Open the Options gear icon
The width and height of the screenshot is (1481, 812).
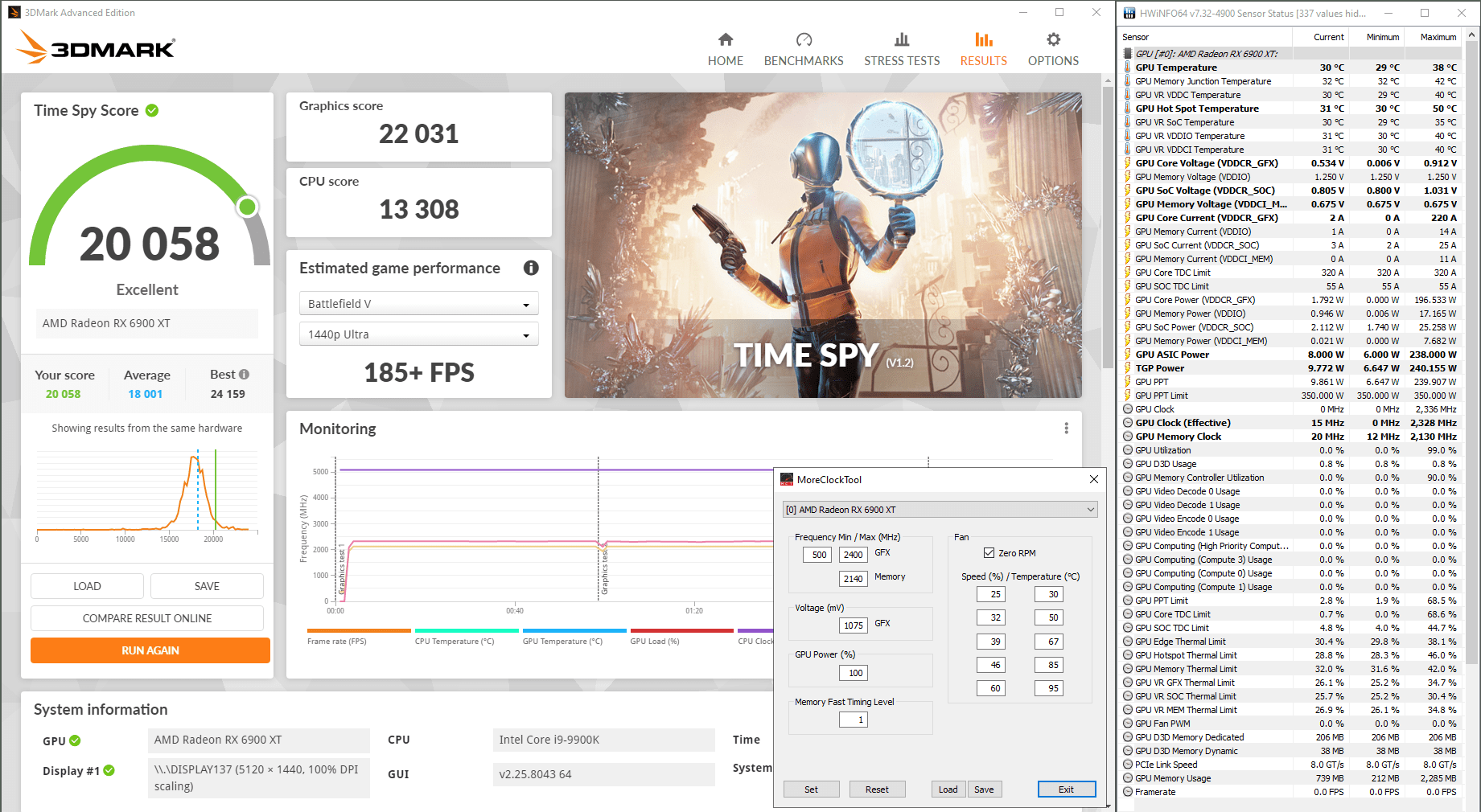[1053, 39]
